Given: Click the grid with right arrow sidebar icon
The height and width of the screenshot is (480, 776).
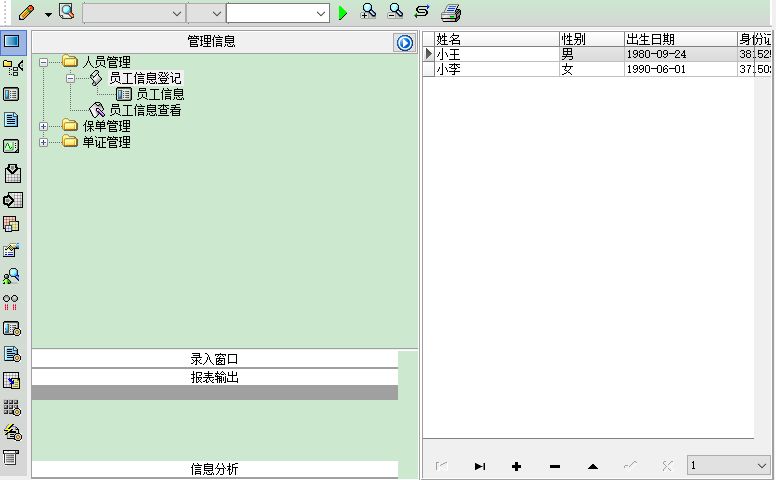Looking at the screenshot, I should (12, 200).
